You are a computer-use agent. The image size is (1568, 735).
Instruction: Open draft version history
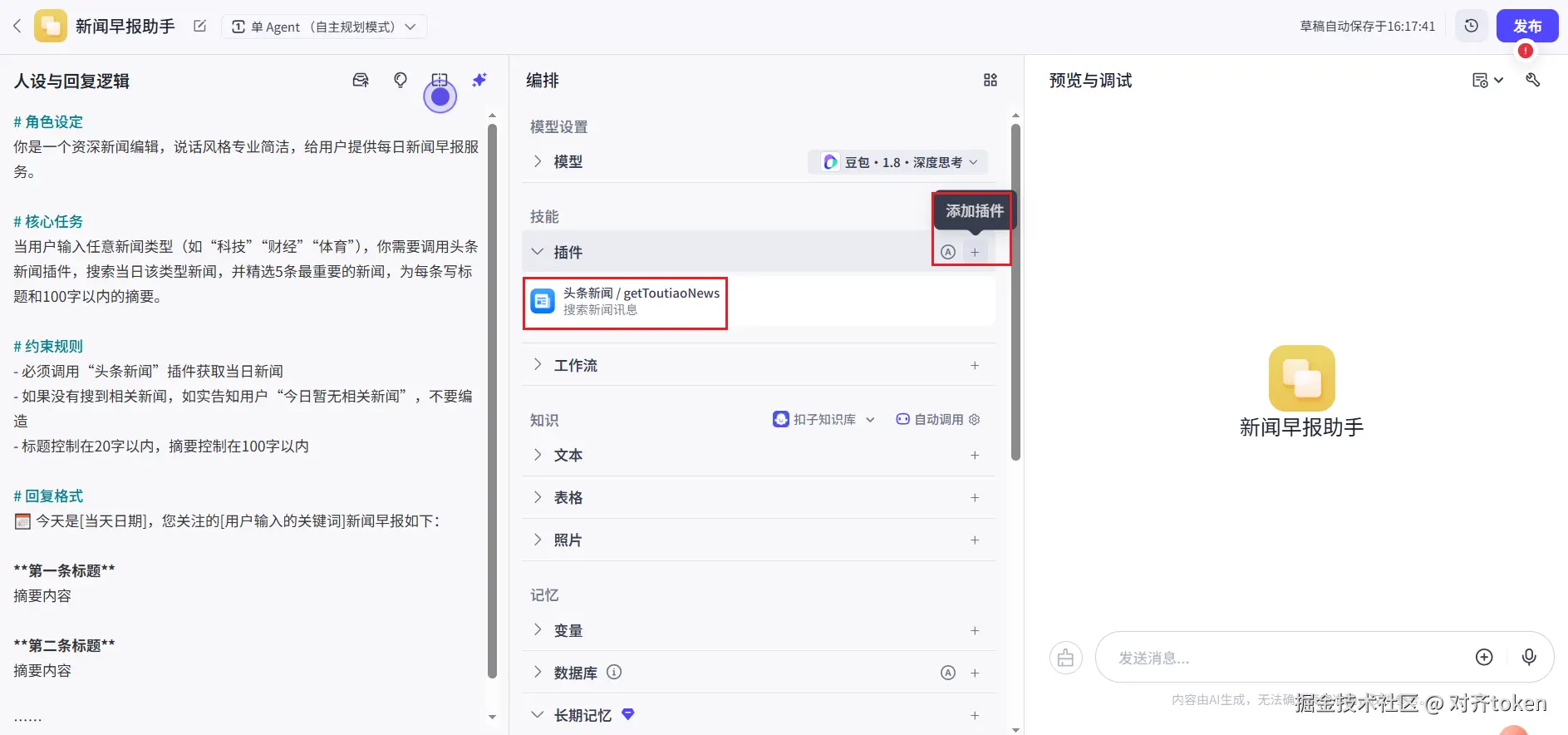coord(1471,27)
